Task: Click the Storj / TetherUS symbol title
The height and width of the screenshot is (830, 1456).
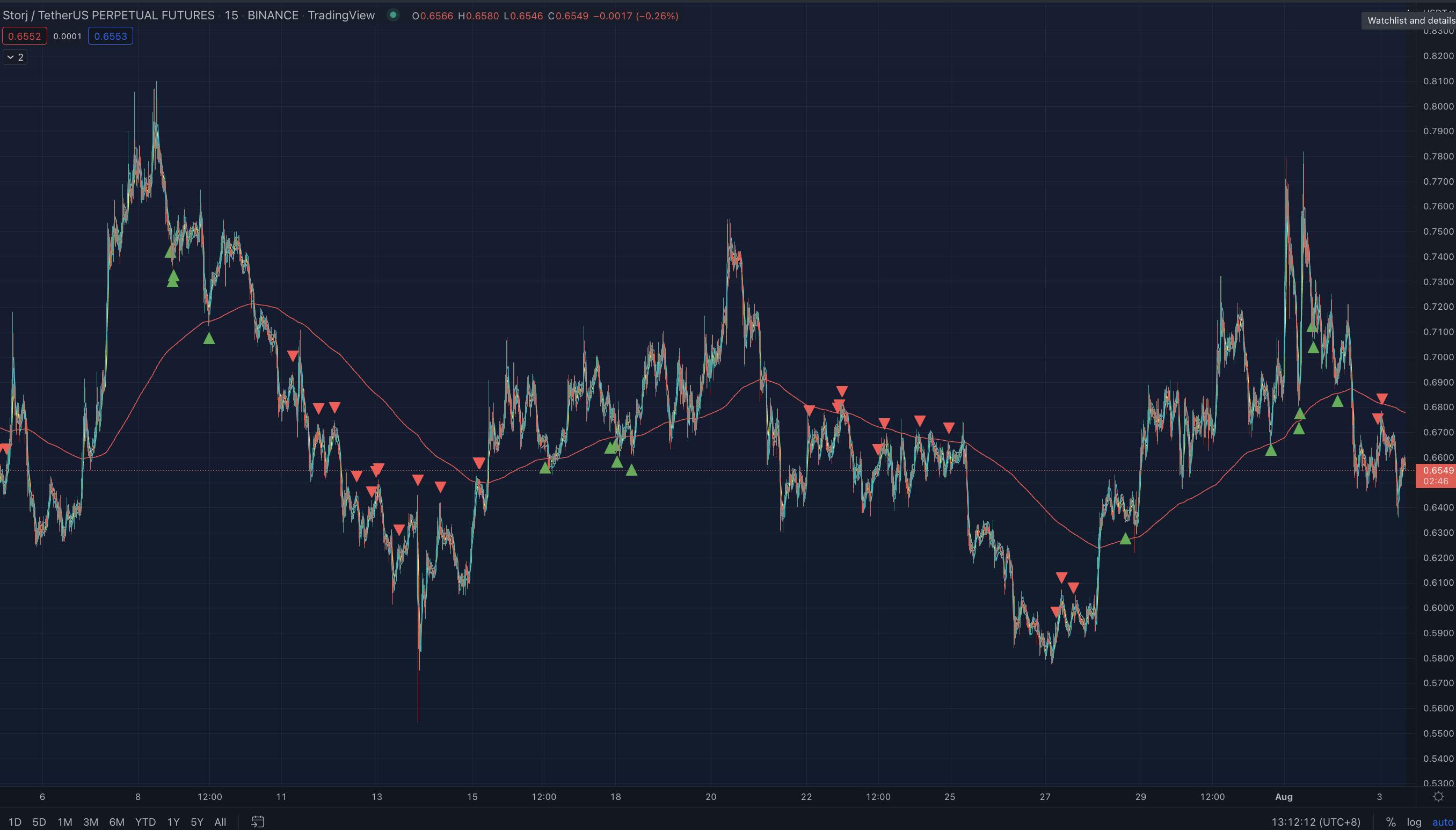Action: [x=108, y=16]
